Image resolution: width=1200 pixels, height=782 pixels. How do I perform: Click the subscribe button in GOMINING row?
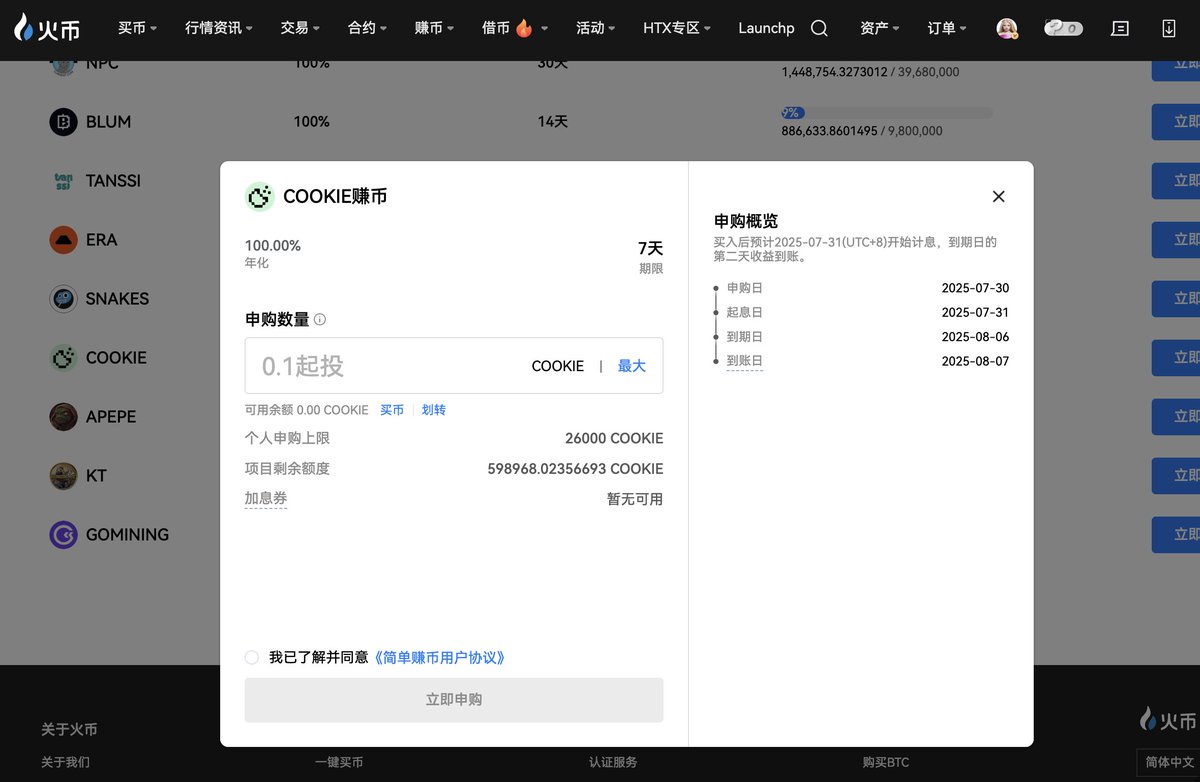click(x=1176, y=535)
